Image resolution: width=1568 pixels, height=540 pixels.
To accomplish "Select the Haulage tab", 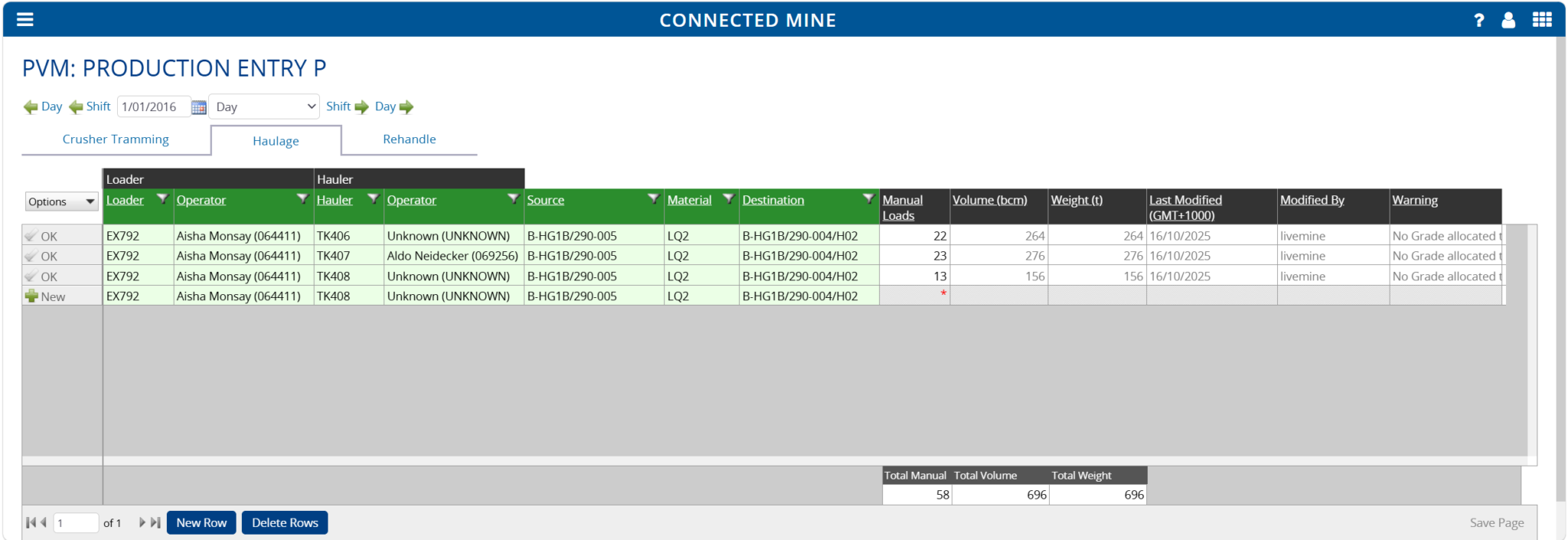I will [x=276, y=141].
